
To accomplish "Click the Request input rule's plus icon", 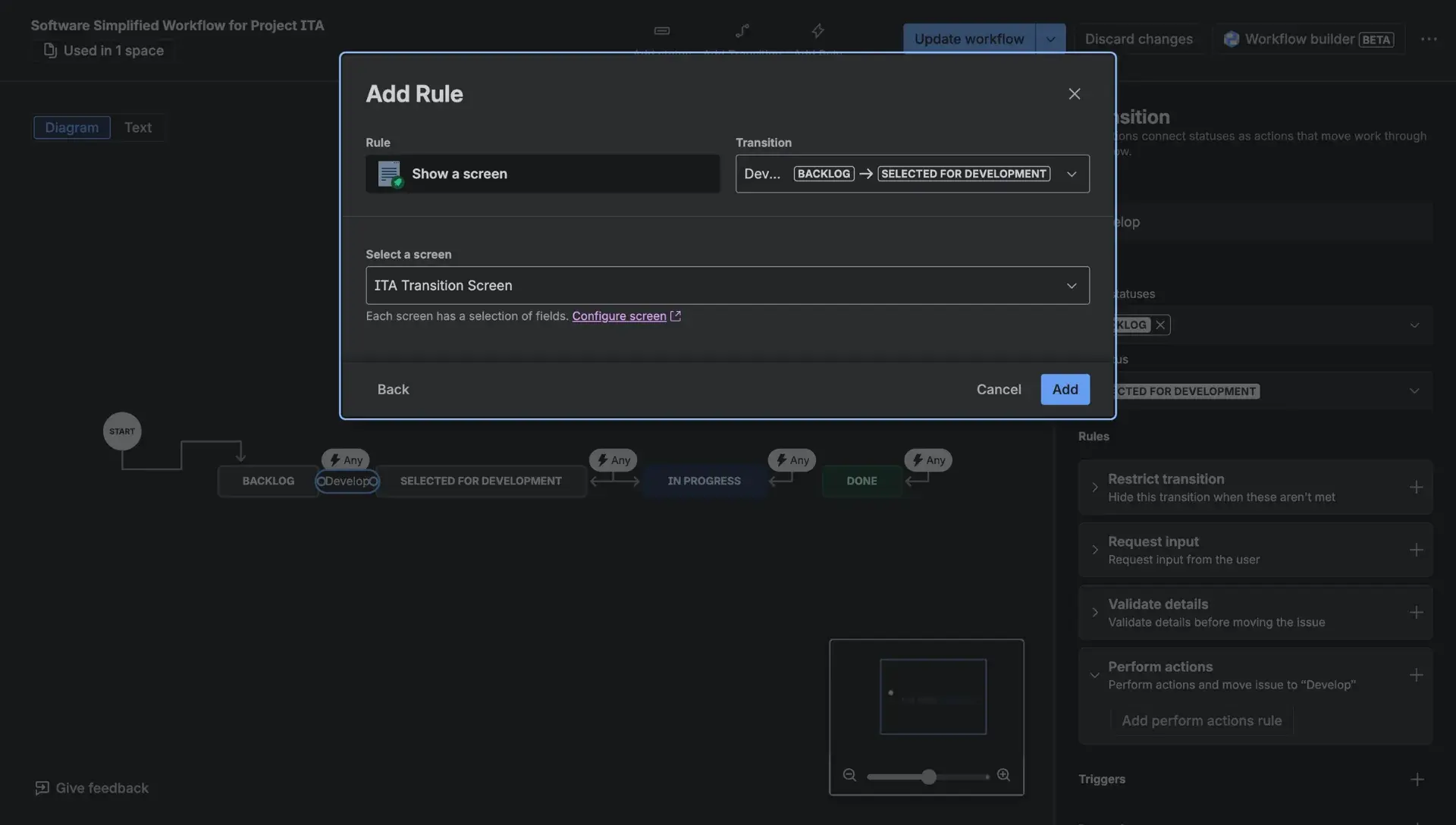I will coord(1417,550).
